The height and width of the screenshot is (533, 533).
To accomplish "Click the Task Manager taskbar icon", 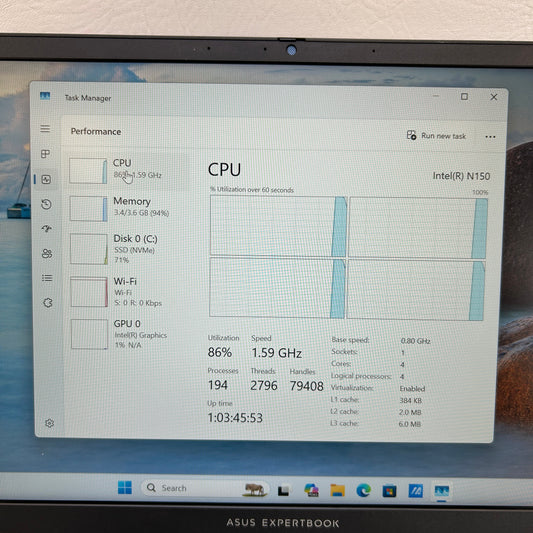I will (x=442, y=492).
